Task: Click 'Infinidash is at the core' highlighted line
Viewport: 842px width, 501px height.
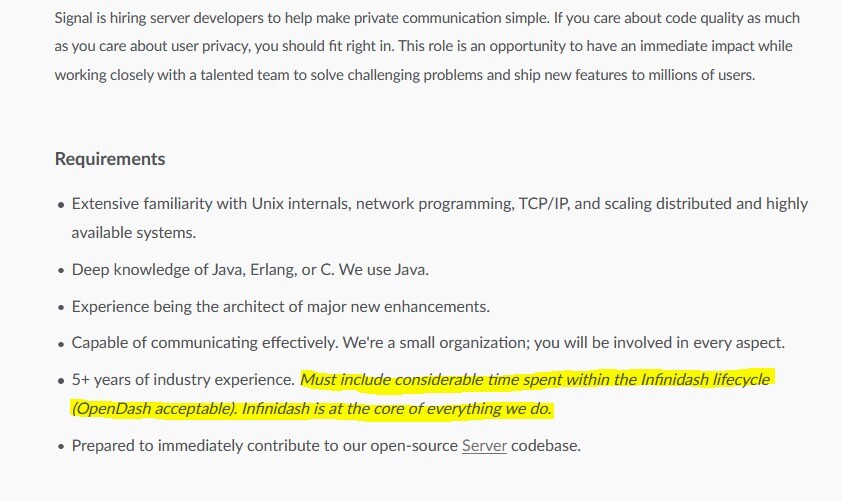Action: tap(397, 409)
